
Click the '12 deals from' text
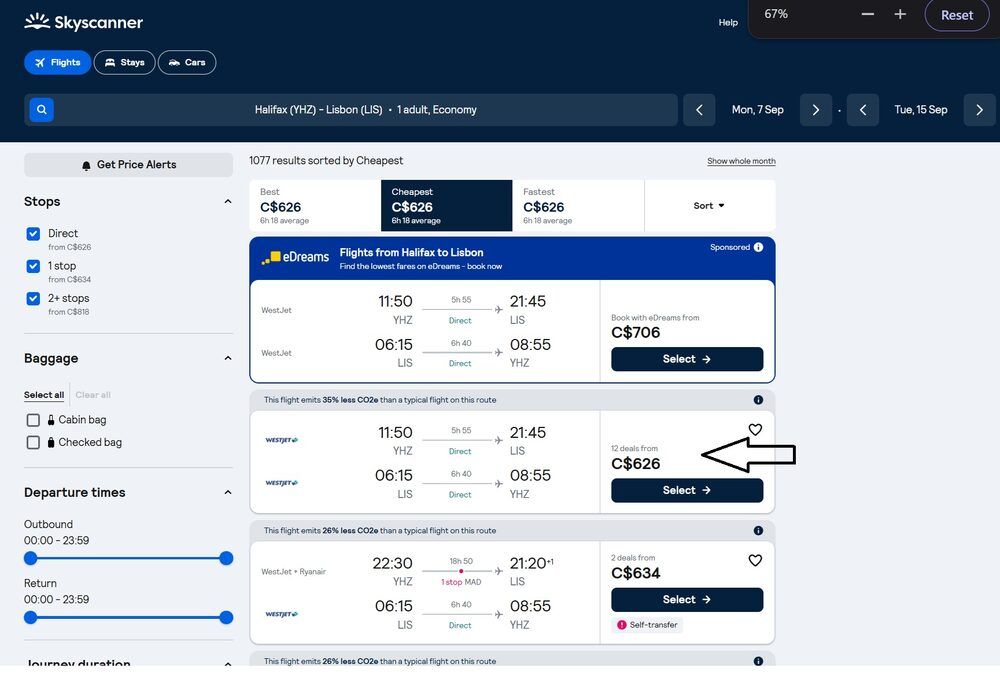[x=635, y=449]
